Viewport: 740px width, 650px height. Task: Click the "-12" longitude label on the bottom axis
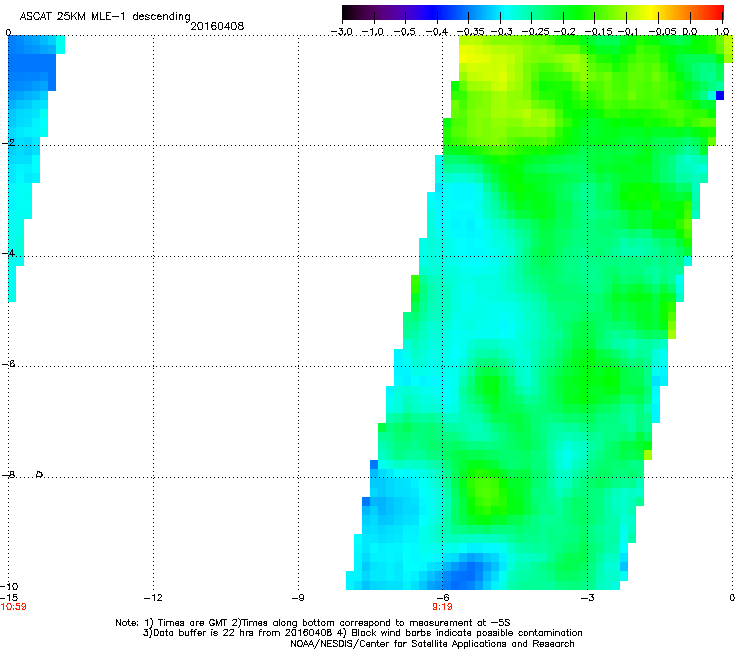click(x=153, y=598)
